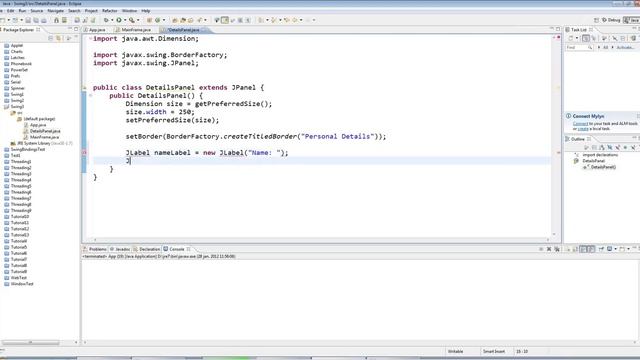Image resolution: width=640 pixels, height=360 pixels.
Task: Select JRE System Library in Package Explorer
Action: click(x=42, y=143)
